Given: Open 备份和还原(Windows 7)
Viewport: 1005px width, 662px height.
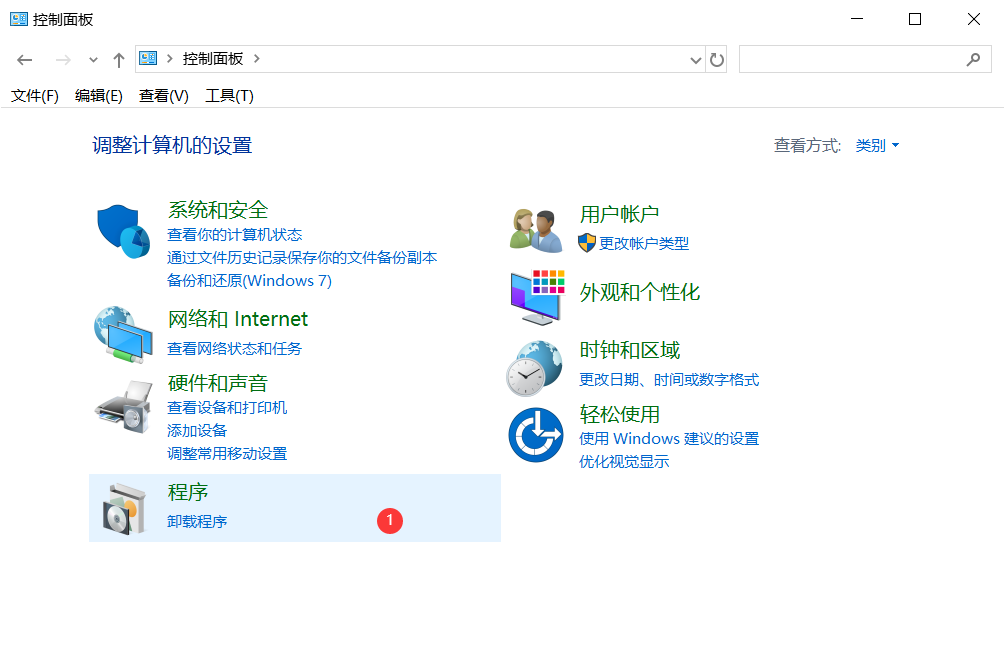Looking at the screenshot, I should (x=249, y=281).
